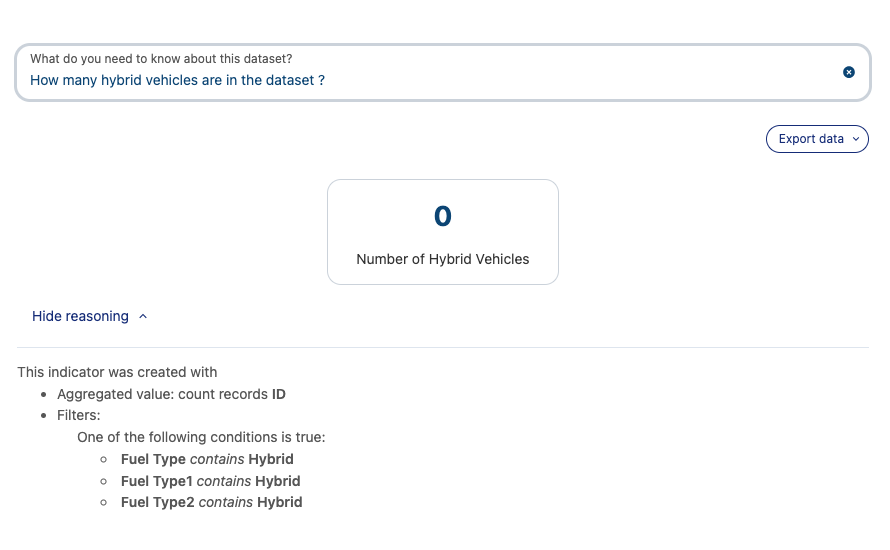
Task: Select the Fuel Type1 contains Hybrid condition
Action: pyautogui.click(x=211, y=481)
